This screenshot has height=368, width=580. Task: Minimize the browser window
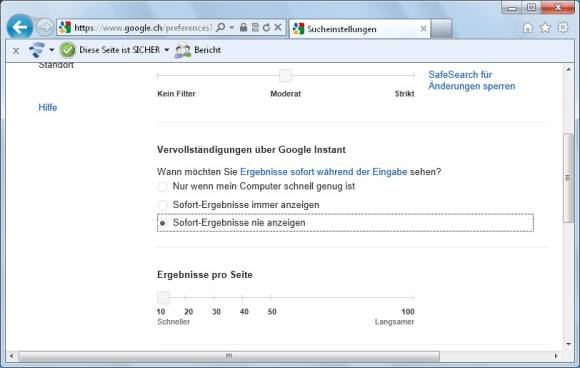[x=512, y=7]
